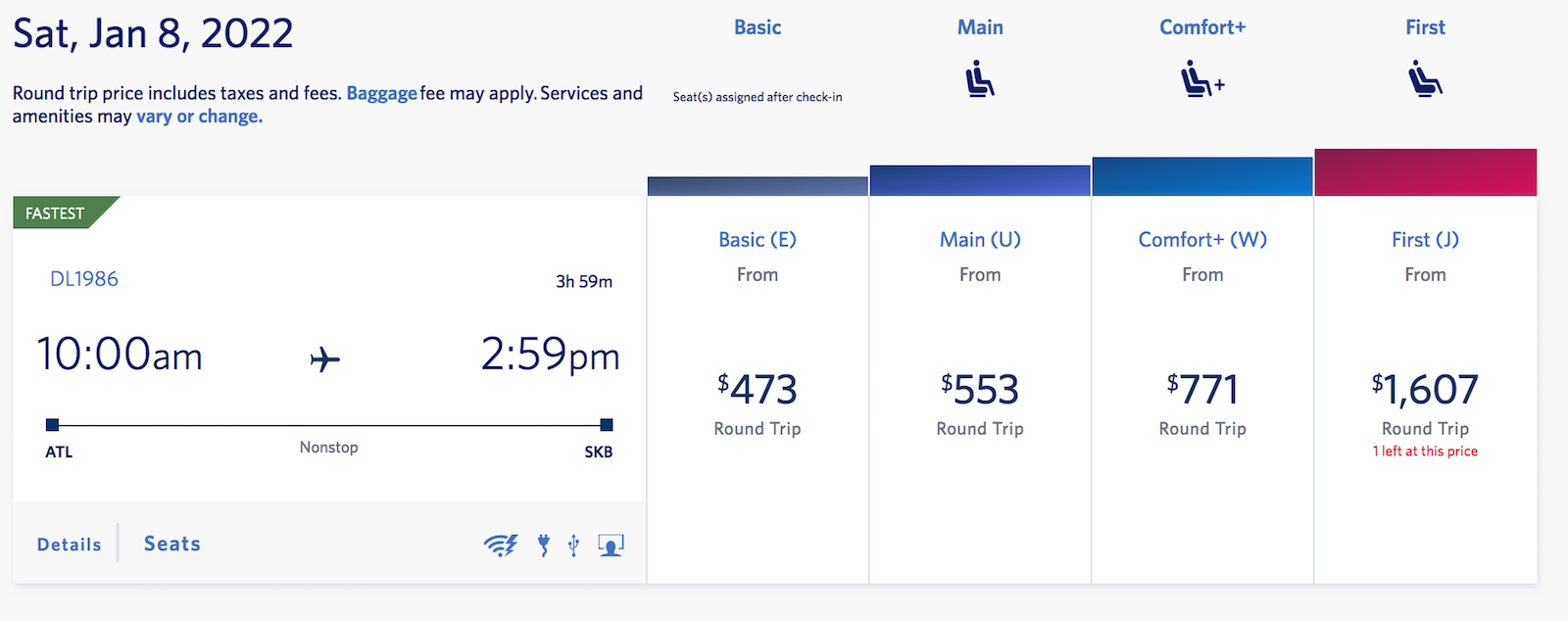
Task: Click the airplane icon between times
Action: tap(325, 359)
